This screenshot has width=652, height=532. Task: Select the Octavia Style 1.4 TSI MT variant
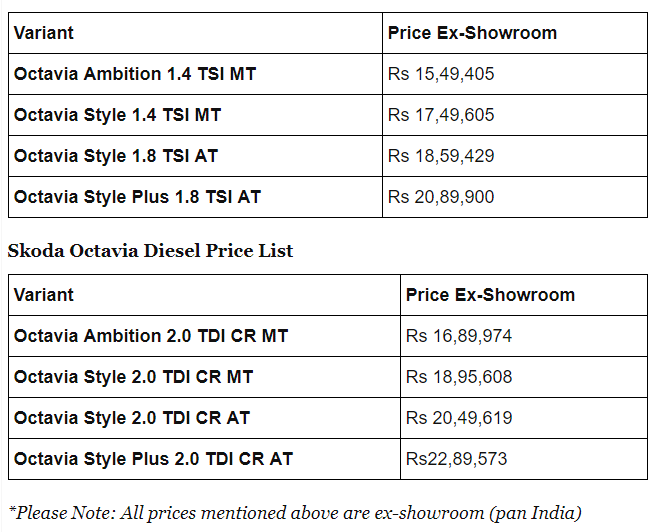click(x=117, y=115)
